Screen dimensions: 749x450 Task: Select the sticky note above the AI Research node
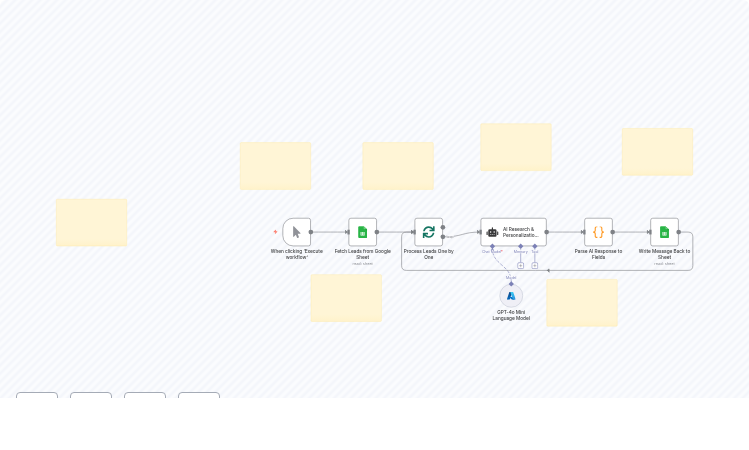(515, 147)
